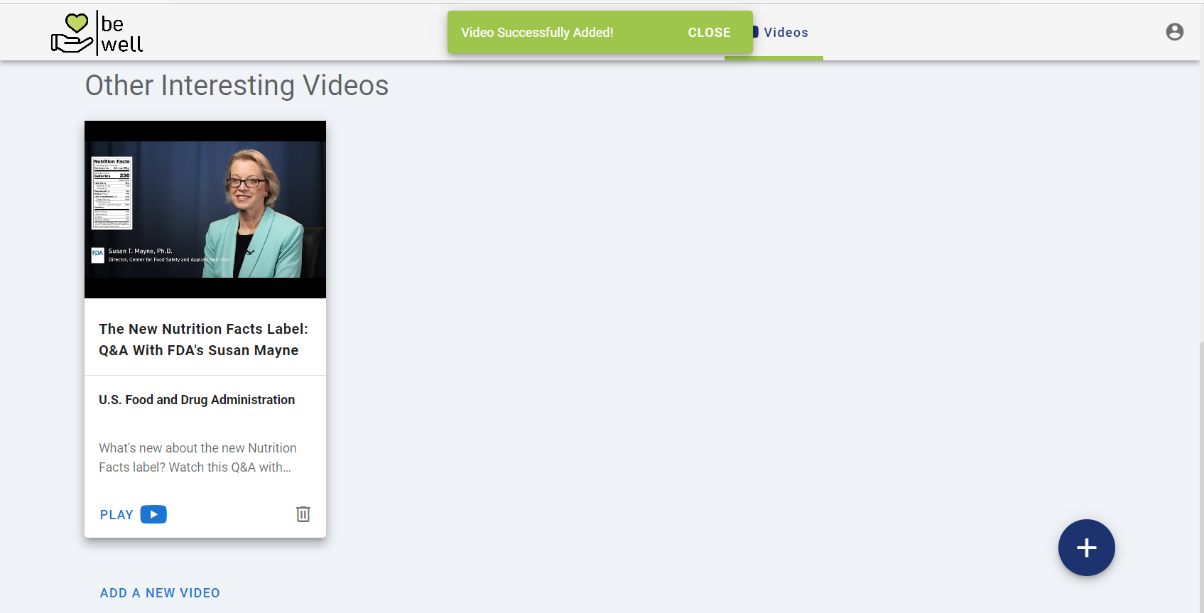The width and height of the screenshot is (1204, 613).
Task: Open the Susan Mayne video thumbnail
Action: [205, 210]
